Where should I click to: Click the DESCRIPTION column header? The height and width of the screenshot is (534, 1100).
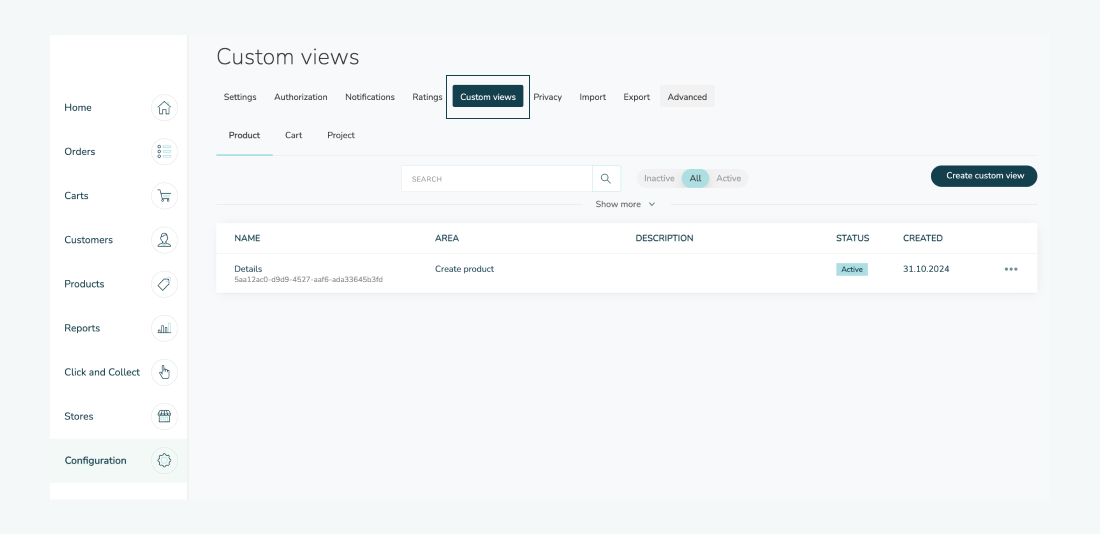click(664, 239)
